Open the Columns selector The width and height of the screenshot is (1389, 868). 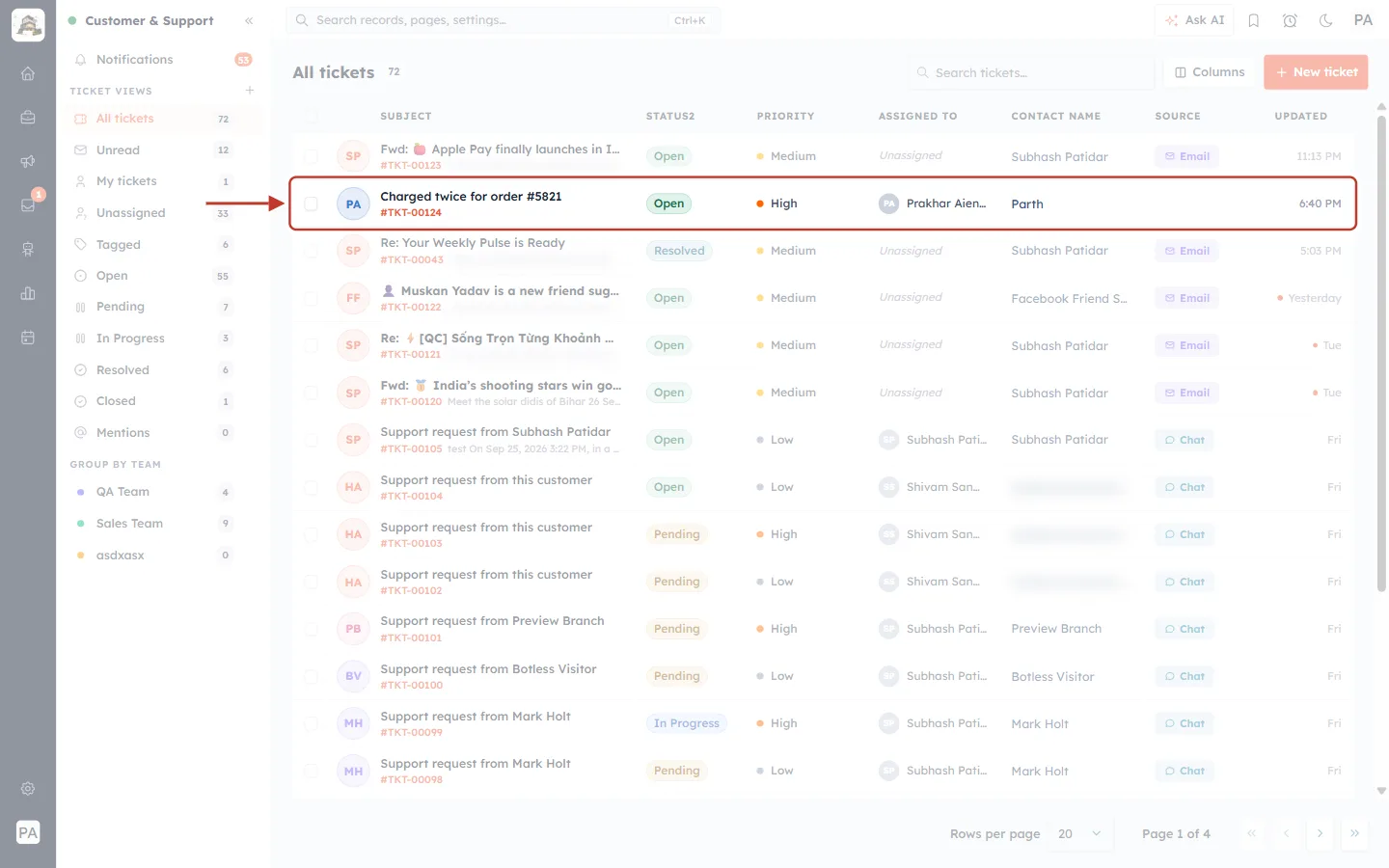tap(1210, 72)
